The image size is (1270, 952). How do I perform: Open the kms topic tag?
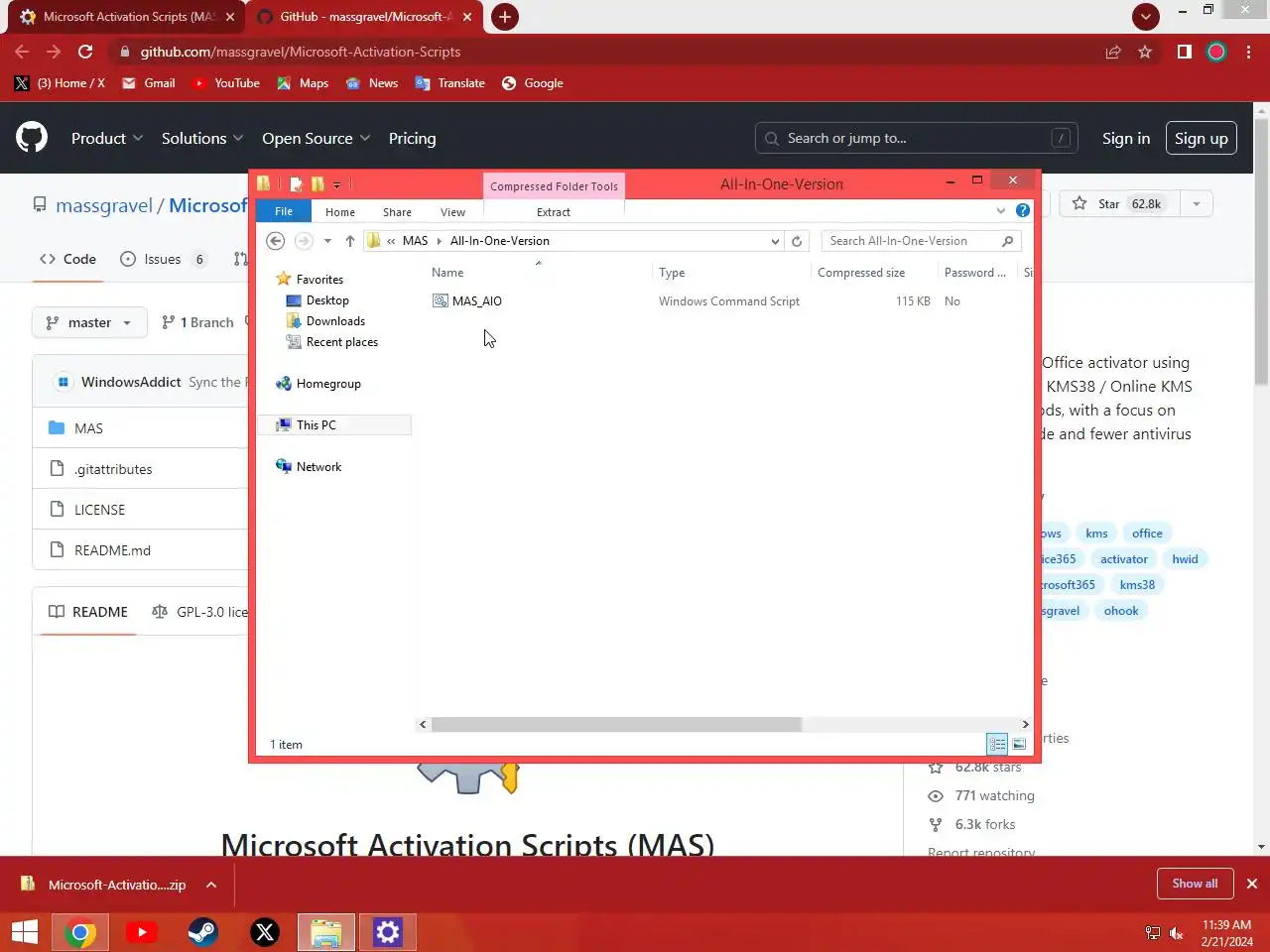point(1096,534)
